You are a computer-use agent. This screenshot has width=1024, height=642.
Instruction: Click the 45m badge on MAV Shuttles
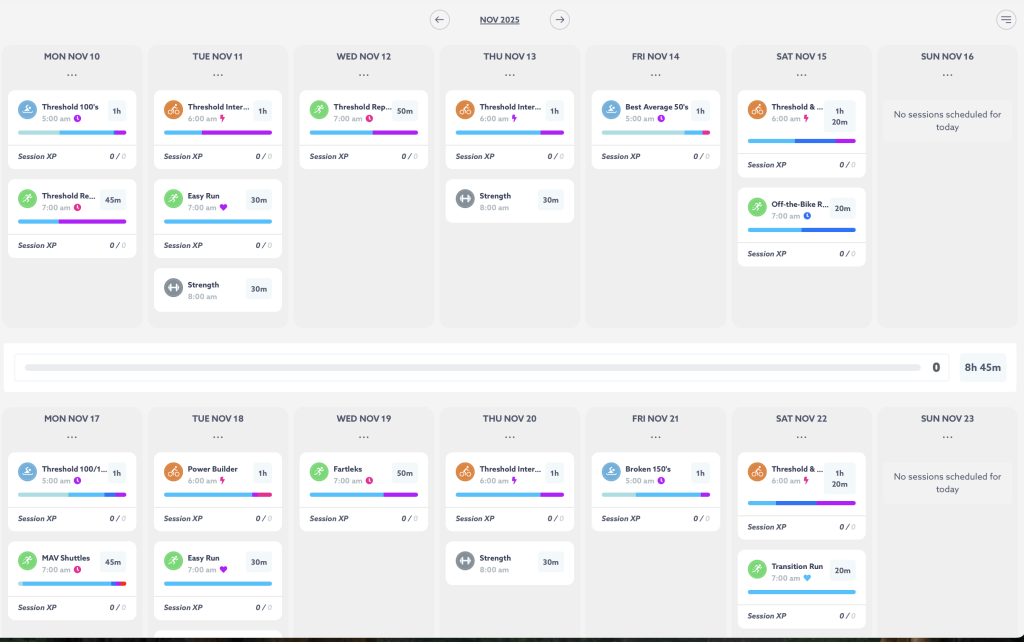[x=113, y=562]
